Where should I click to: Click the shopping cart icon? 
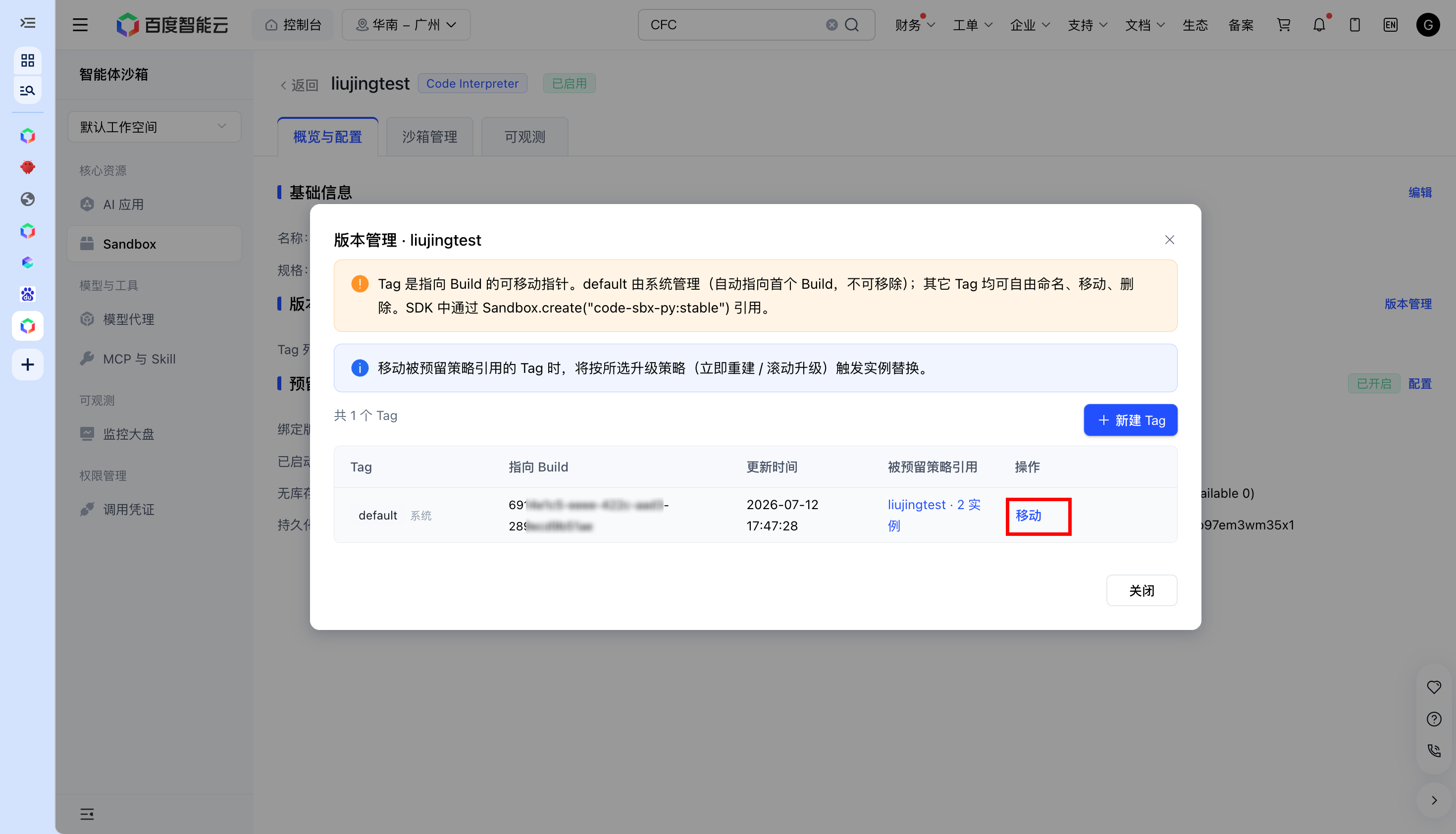(1283, 25)
